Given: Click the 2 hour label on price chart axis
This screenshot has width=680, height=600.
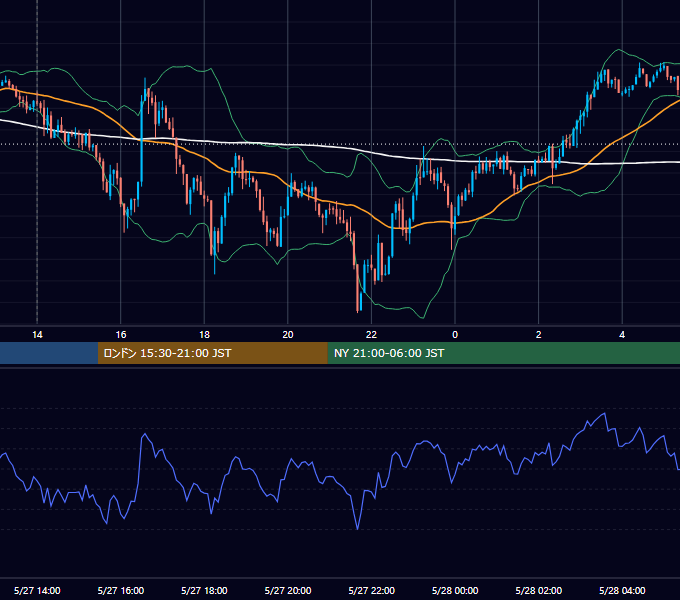Looking at the screenshot, I should (539, 335).
